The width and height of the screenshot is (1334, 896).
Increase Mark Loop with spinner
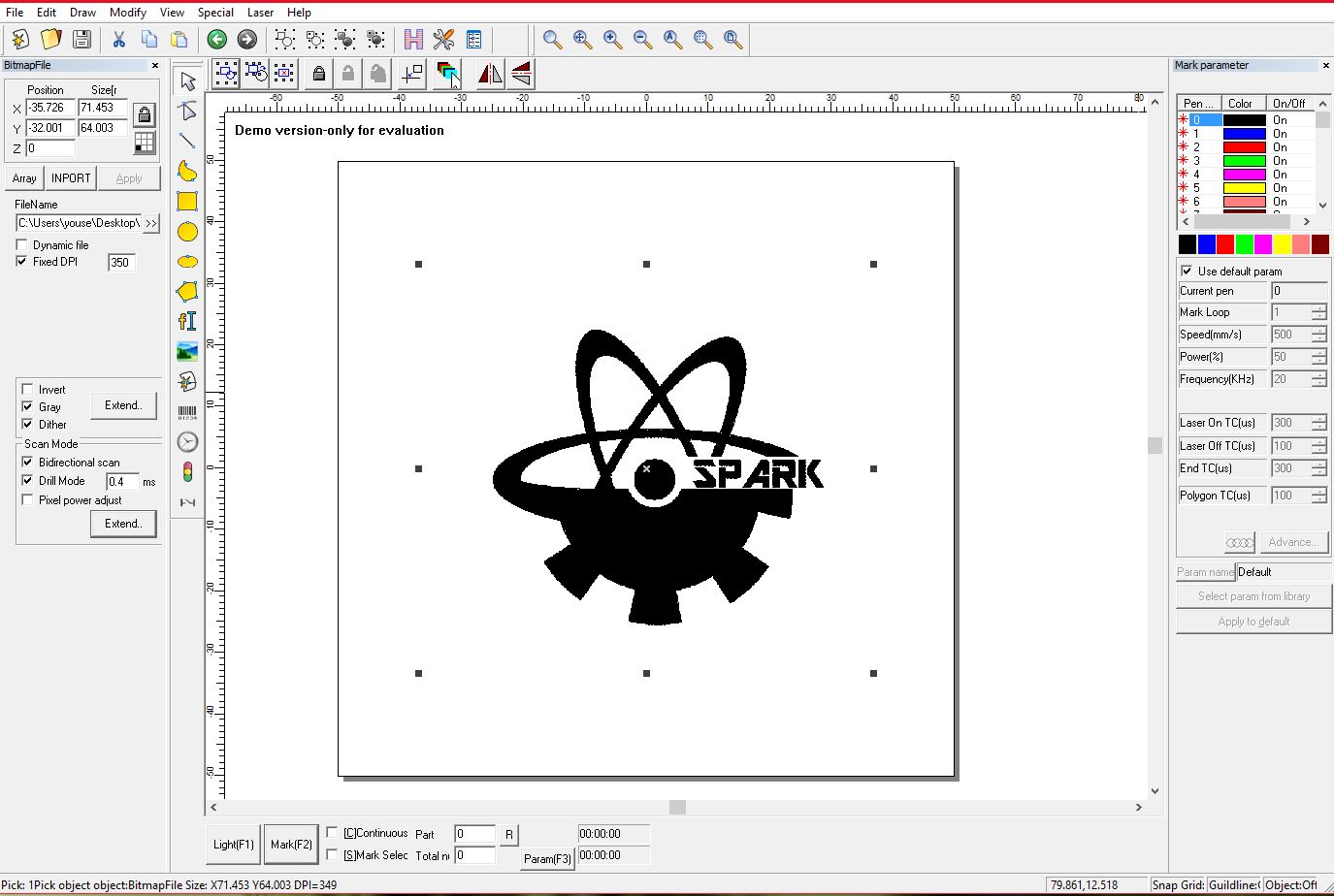coord(1318,308)
